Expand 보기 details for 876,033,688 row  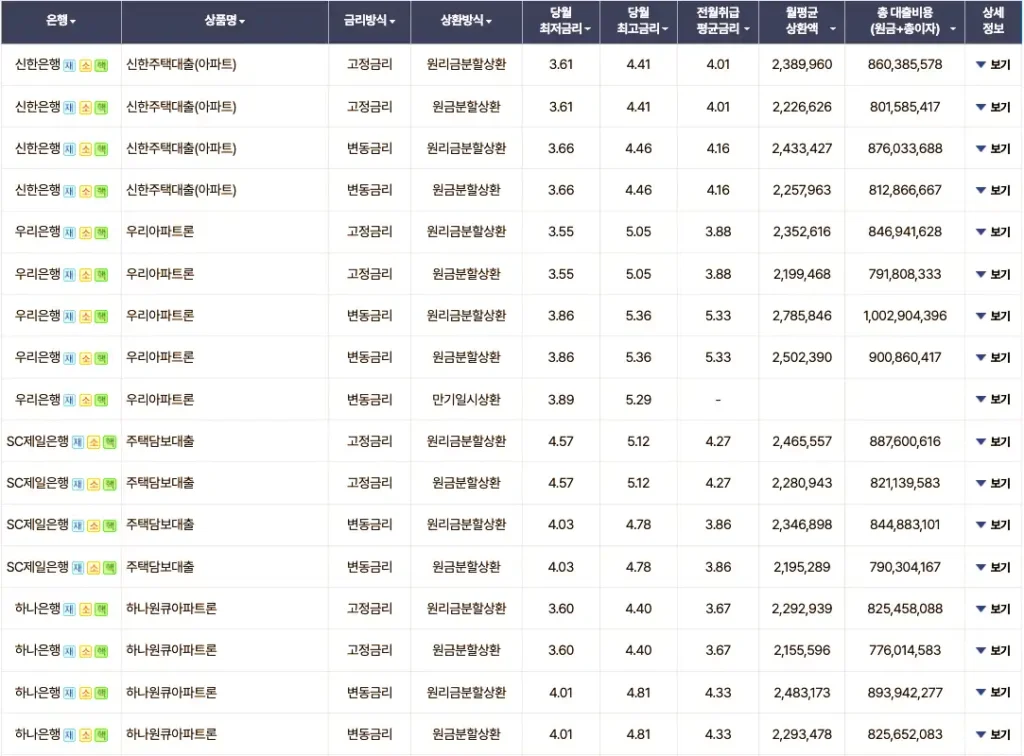click(993, 149)
